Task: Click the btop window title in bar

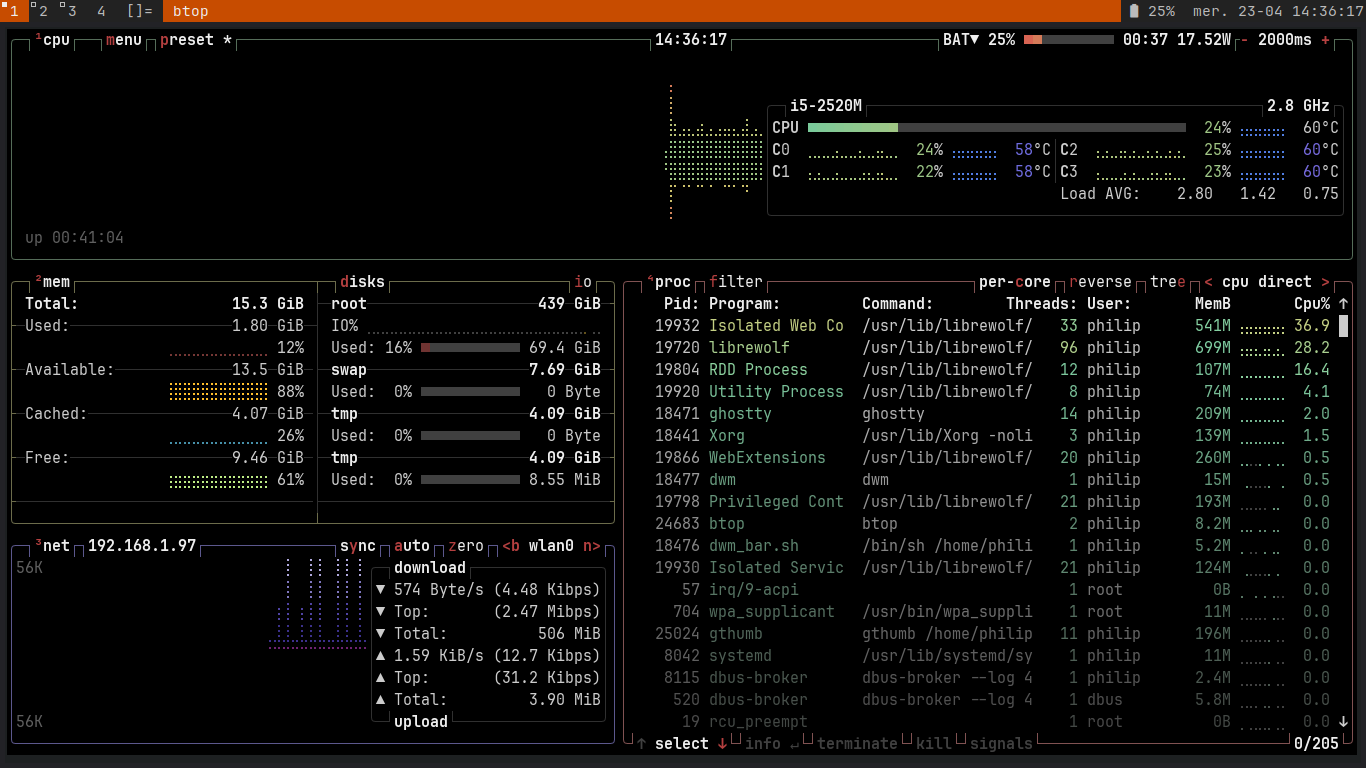Action: click(x=190, y=11)
